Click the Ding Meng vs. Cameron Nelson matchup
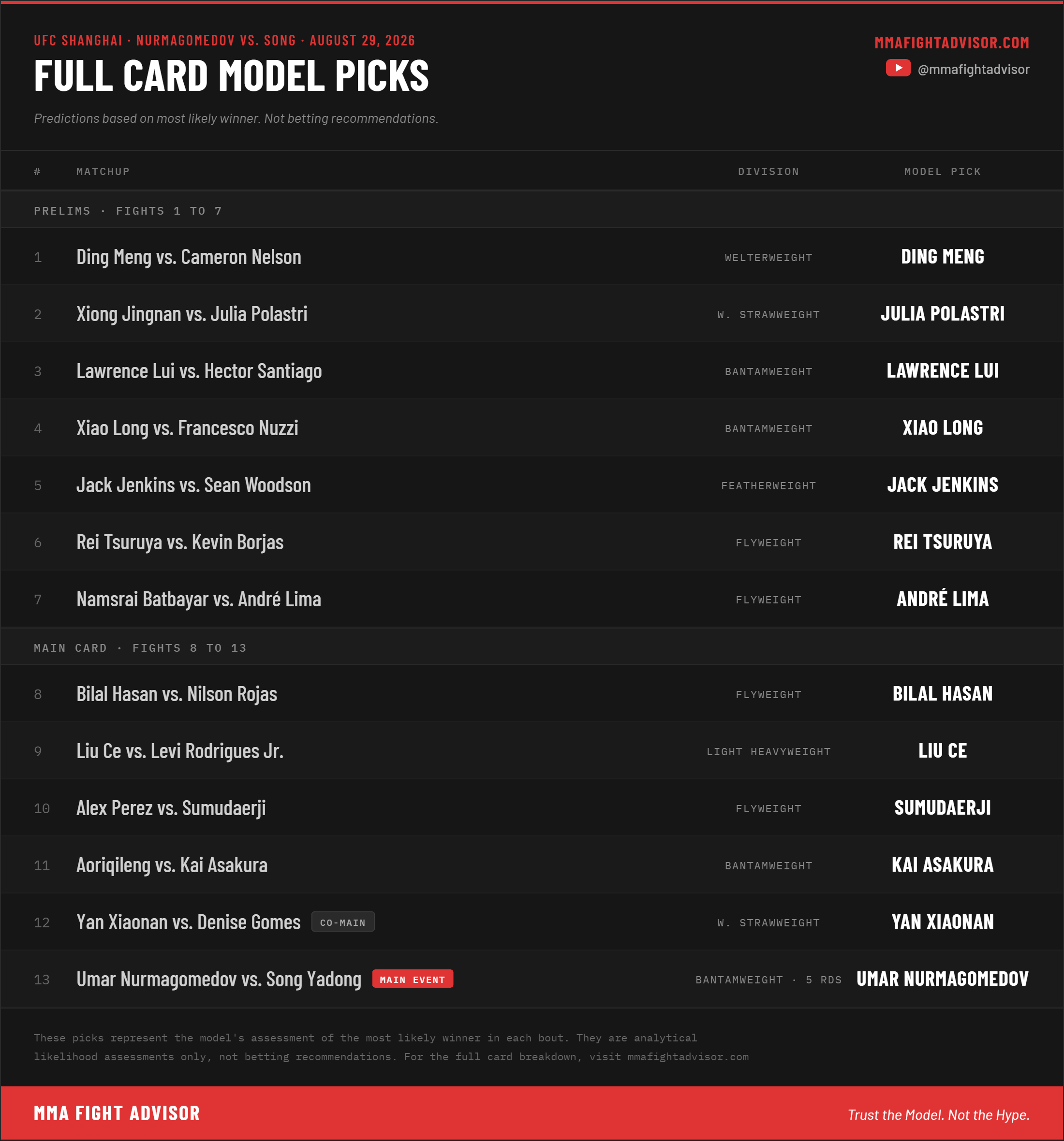Screen dimensions: 1064x1141 pyautogui.click(x=189, y=257)
